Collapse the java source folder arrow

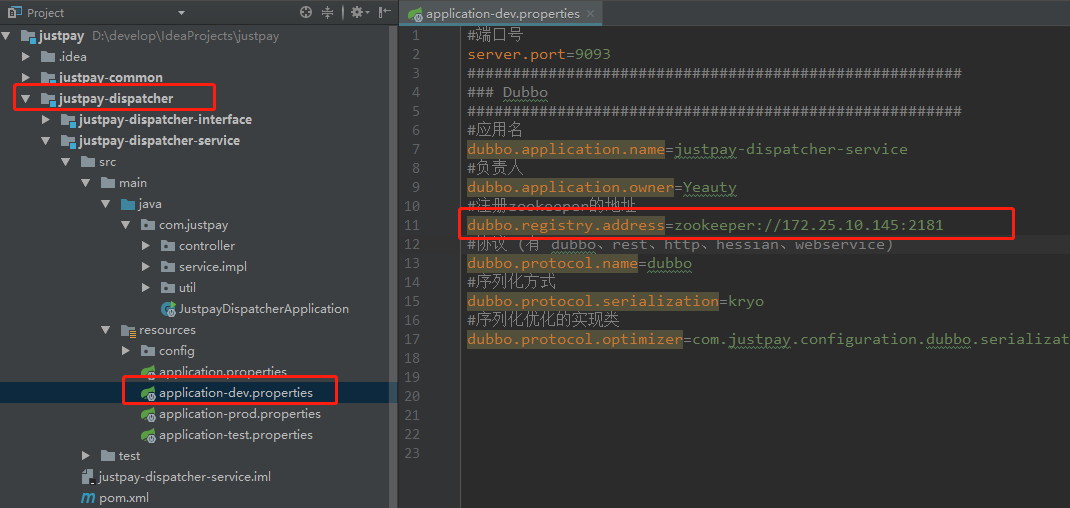(106, 204)
